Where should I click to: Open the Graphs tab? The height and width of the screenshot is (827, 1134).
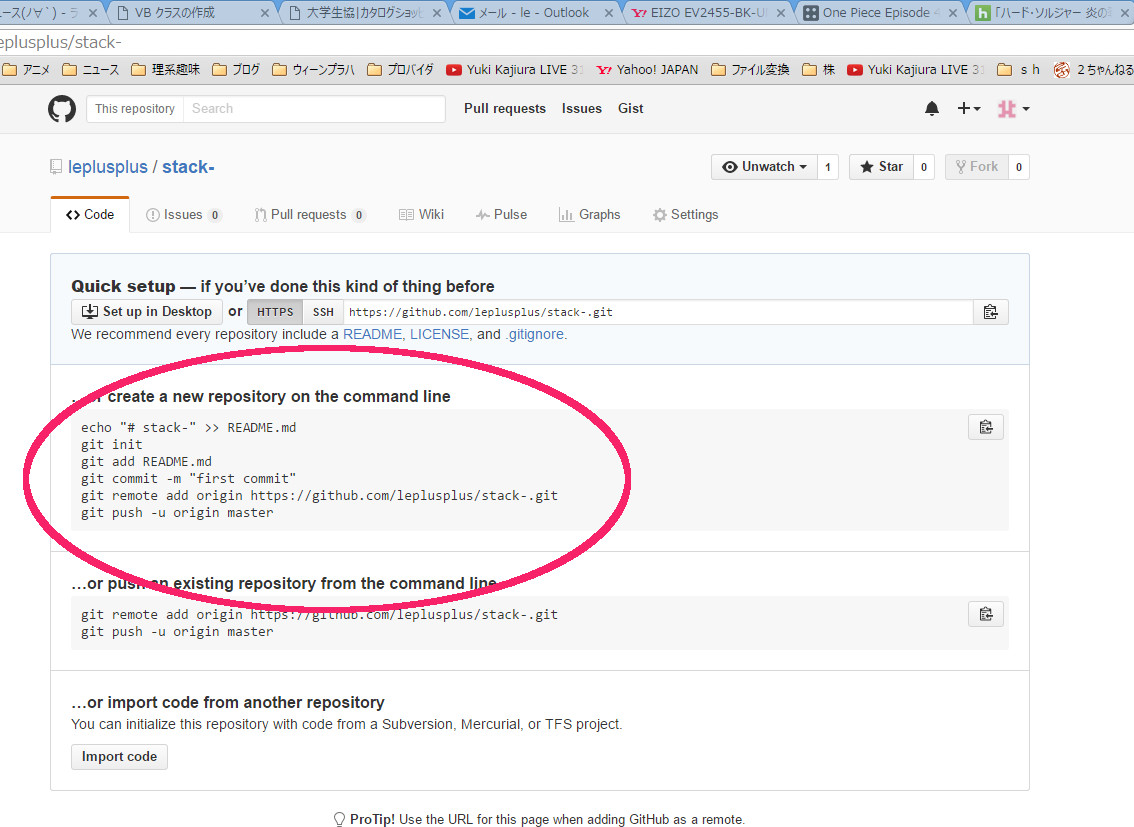[589, 215]
